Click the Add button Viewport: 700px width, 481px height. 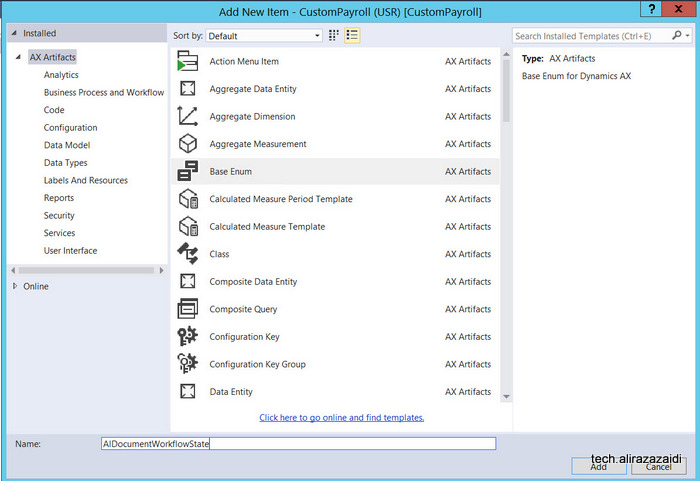click(x=599, y=467)
